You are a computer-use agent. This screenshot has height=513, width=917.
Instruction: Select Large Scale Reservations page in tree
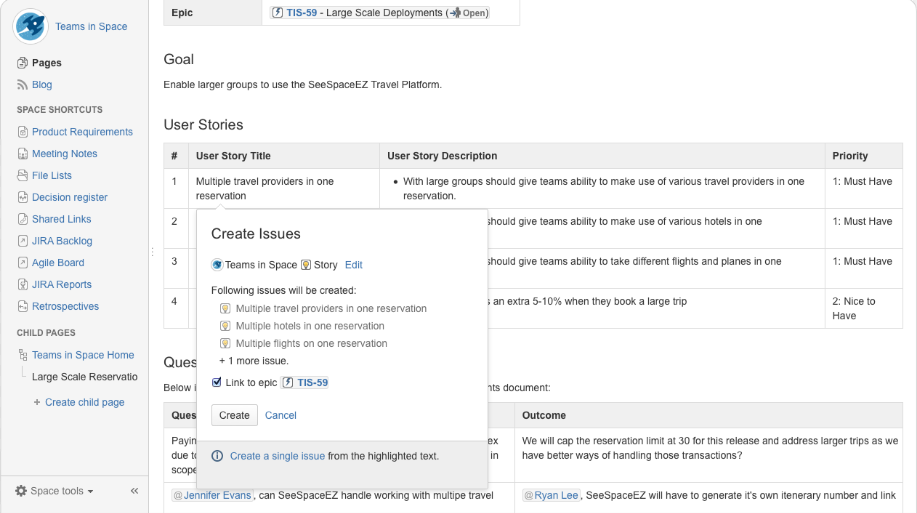click(x=85, y=377)
